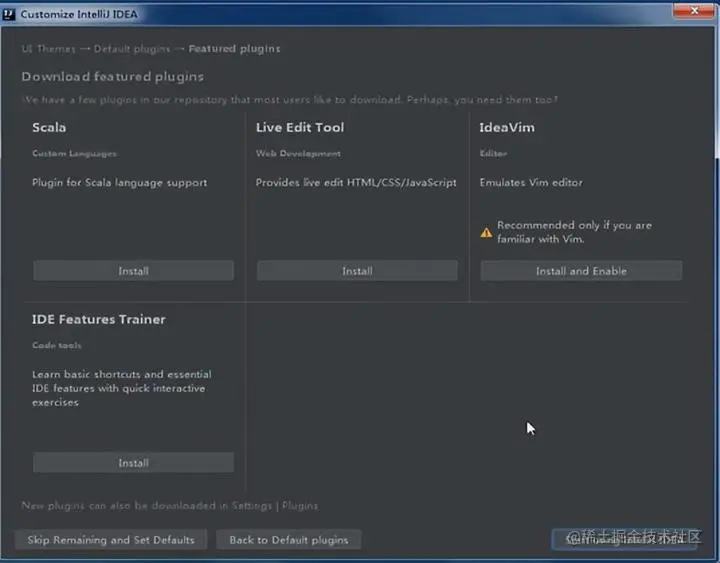Open the Default plugins breadcrumb step

tap(132, 49)
